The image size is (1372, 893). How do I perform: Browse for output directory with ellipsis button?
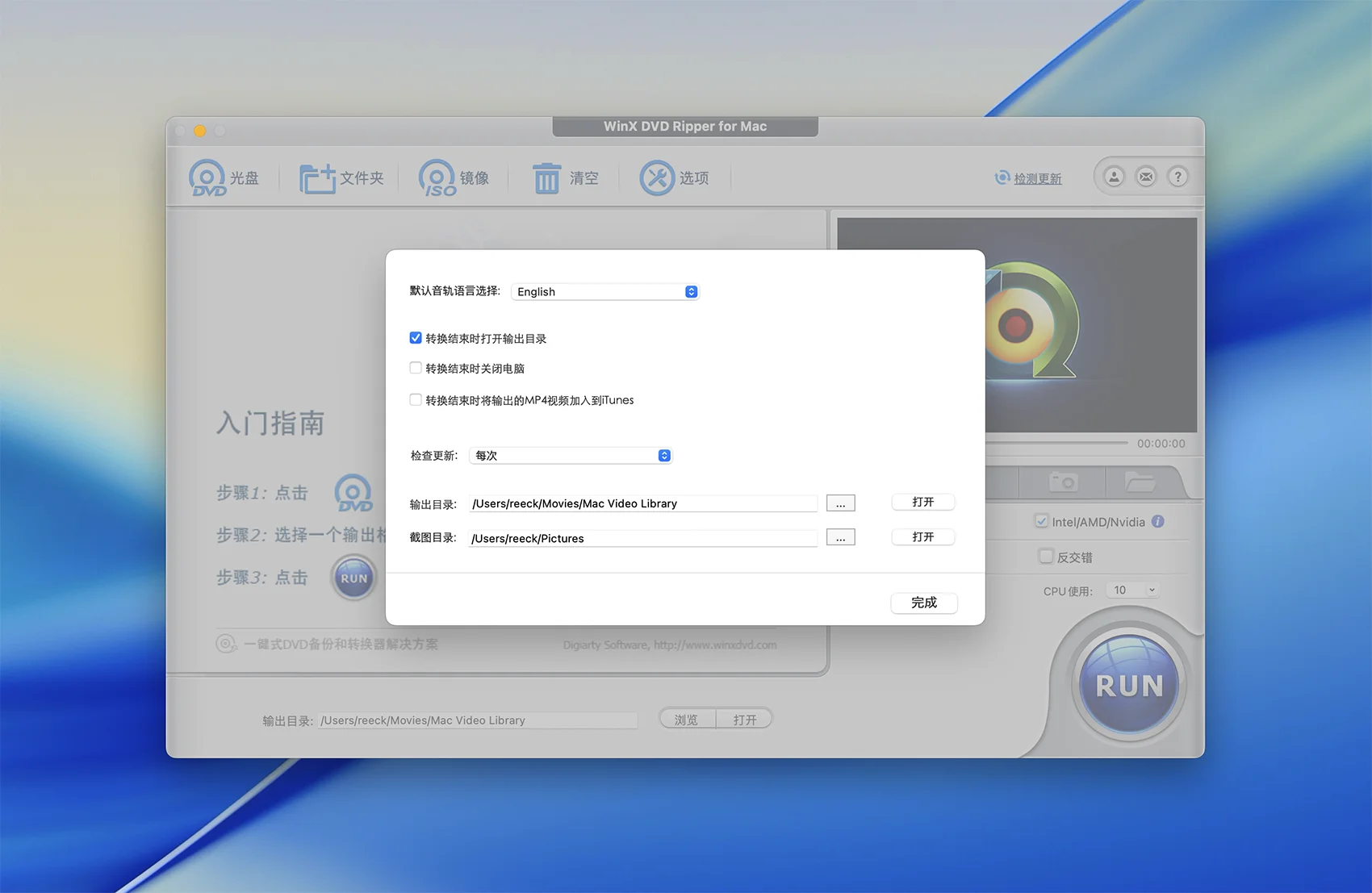840,503
